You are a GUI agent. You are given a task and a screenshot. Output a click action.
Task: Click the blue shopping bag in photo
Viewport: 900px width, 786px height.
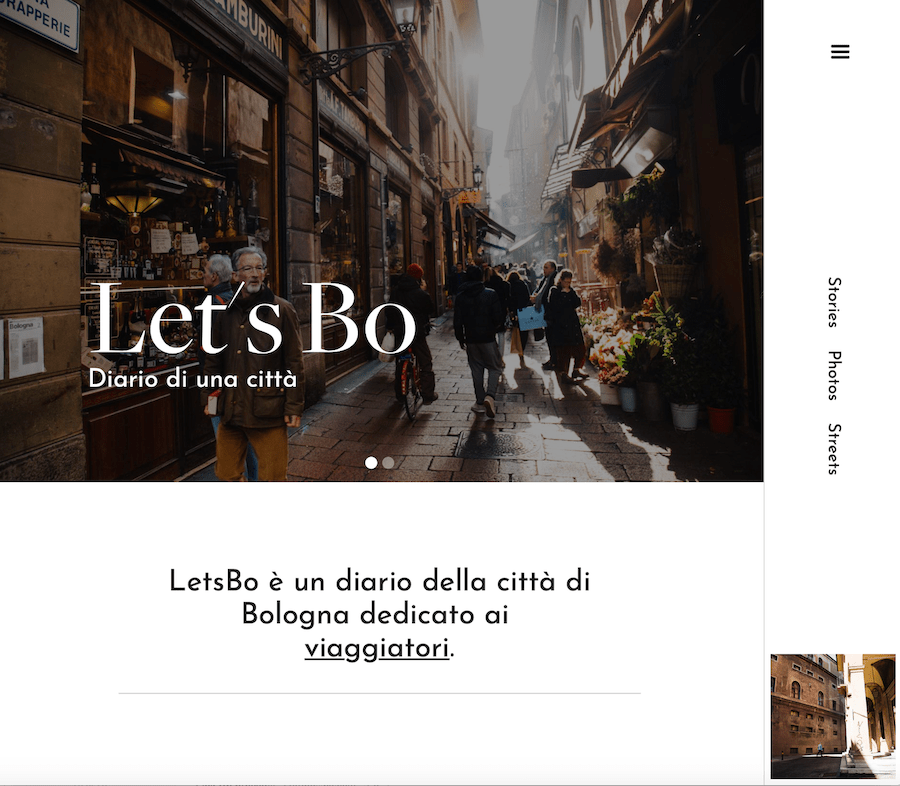532,318
